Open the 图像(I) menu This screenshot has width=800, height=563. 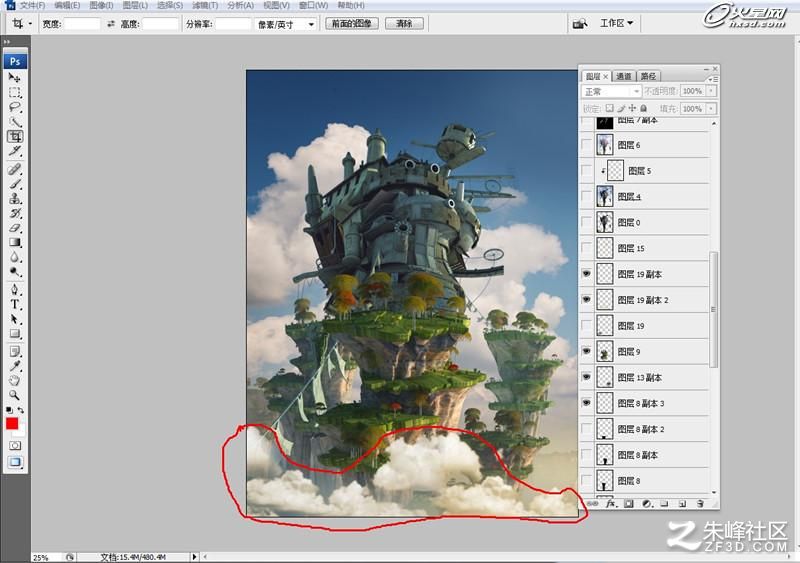coord(101,5)
